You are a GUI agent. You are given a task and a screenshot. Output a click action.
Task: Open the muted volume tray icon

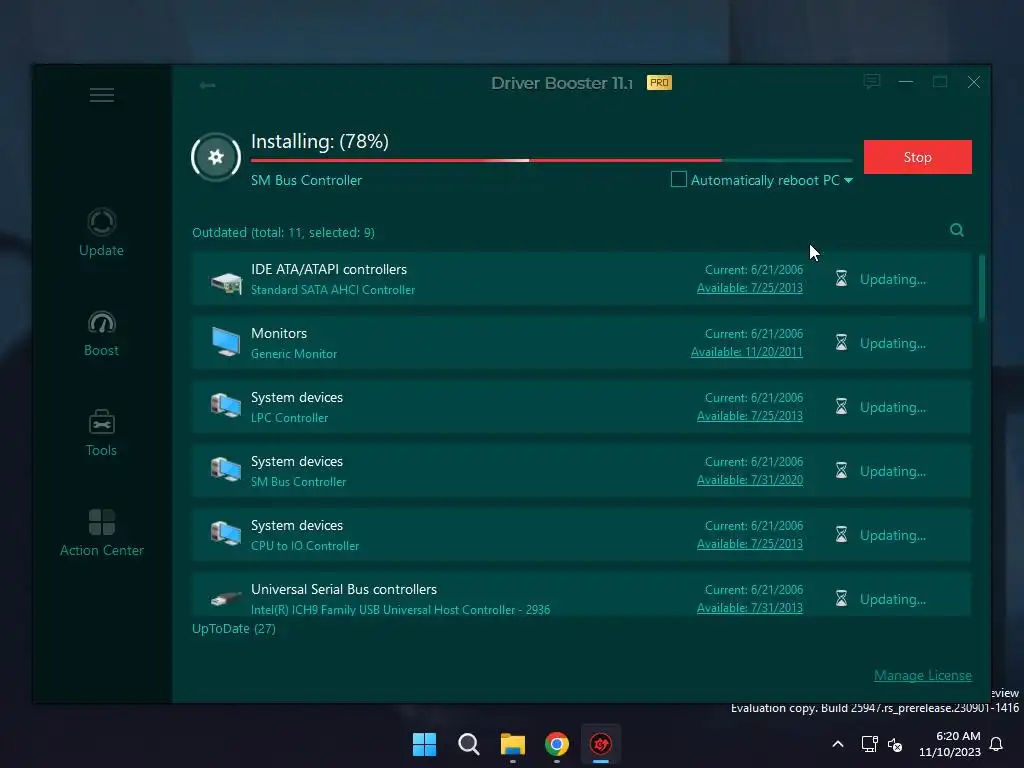[x=895, y=744]
